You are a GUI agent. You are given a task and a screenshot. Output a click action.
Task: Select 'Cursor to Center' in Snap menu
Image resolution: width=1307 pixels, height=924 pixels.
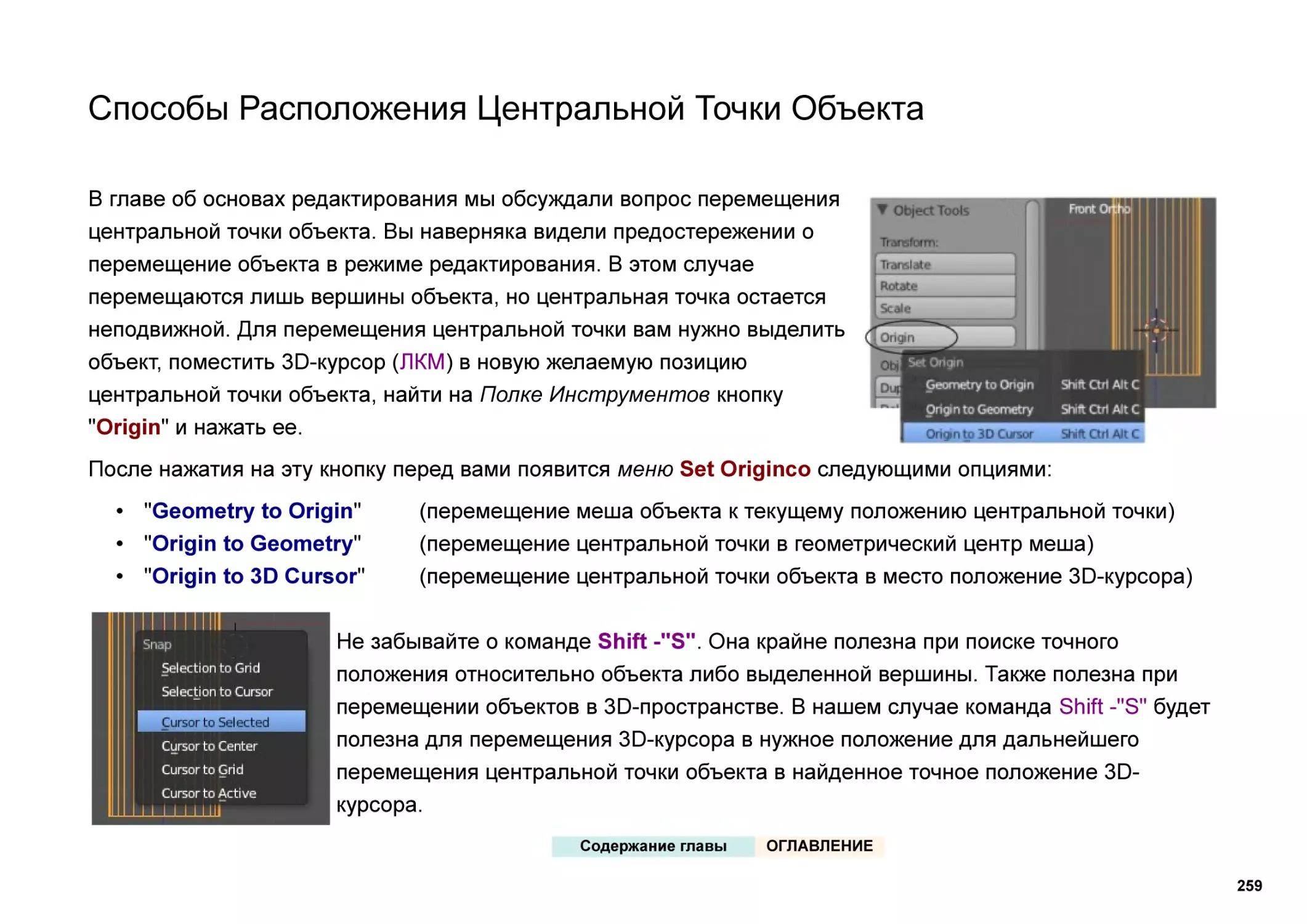pyautogui.click(x=222, y=745)
